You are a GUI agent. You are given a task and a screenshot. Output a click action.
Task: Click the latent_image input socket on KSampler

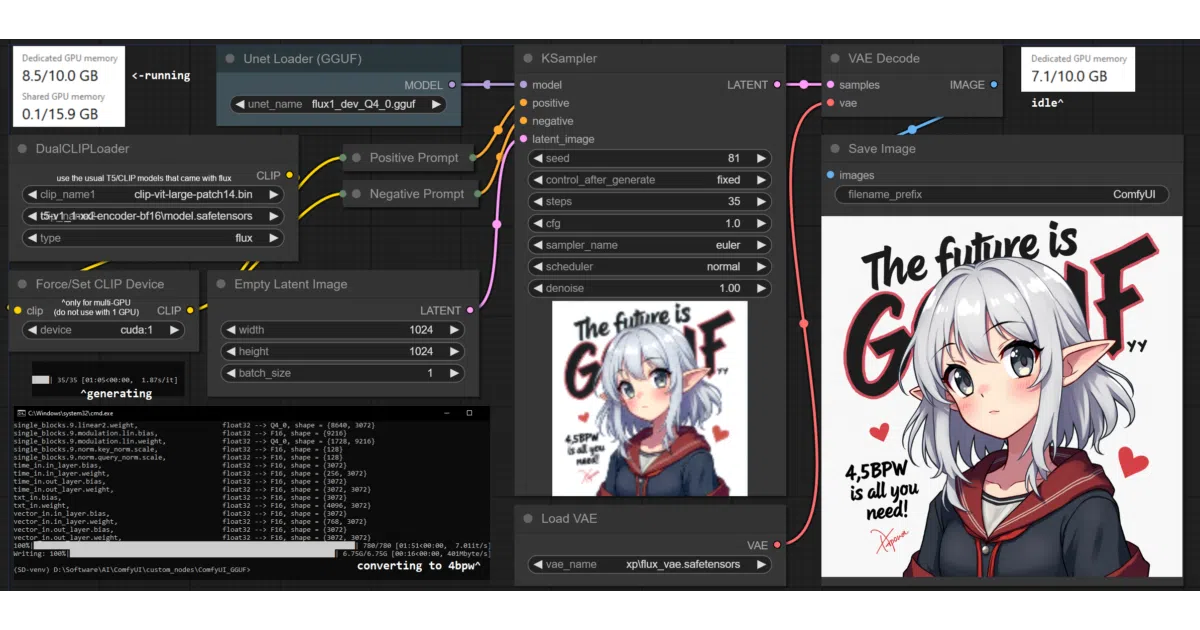click(x=522, y=139)
